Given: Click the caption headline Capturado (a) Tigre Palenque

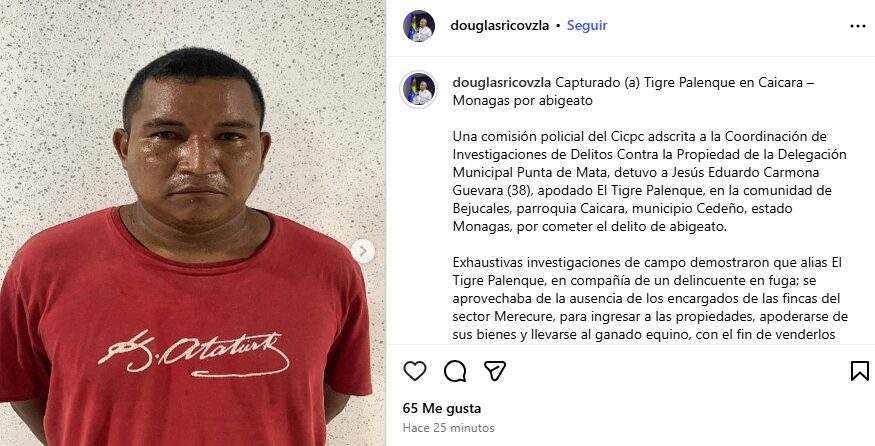Looking at the screenshot, I should click(x=633, y=92).
